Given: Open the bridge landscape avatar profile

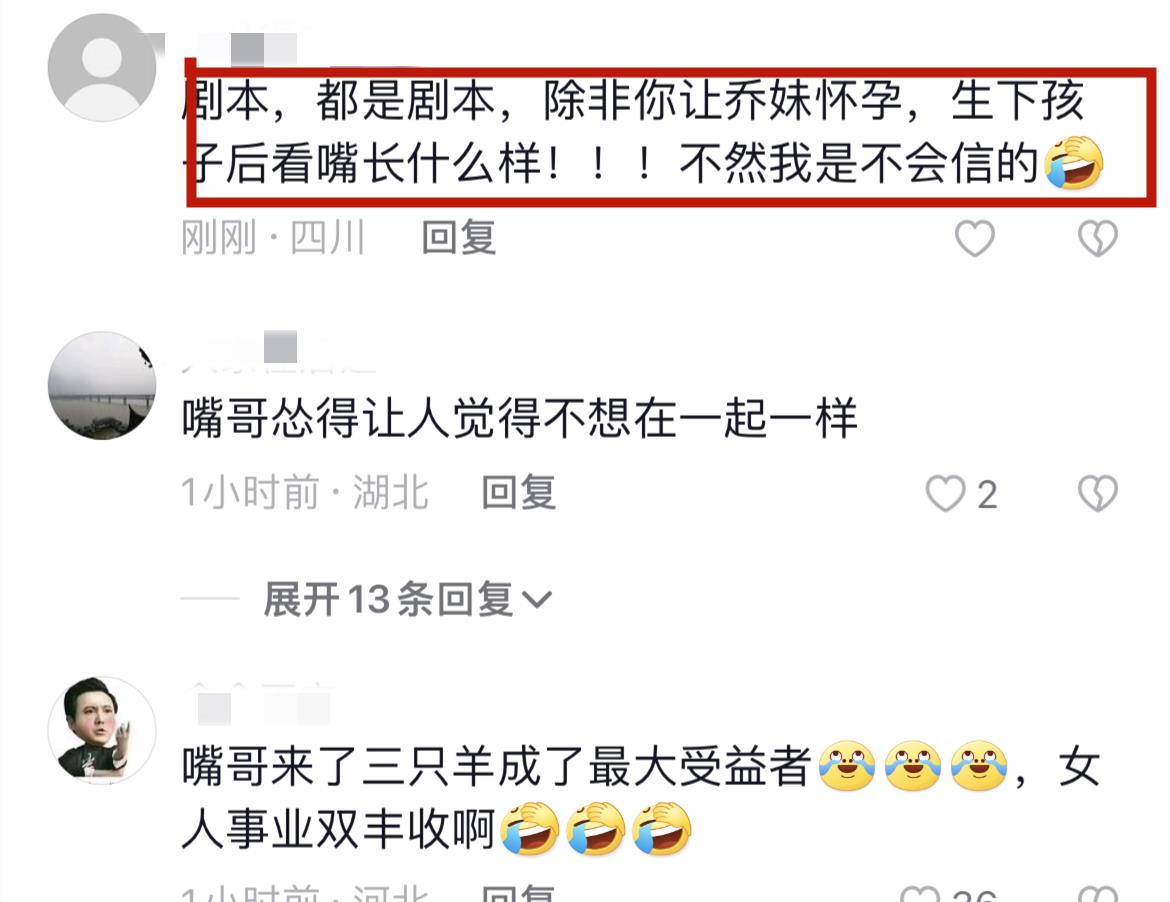Looking at the screenshot, I should (102, 386).
